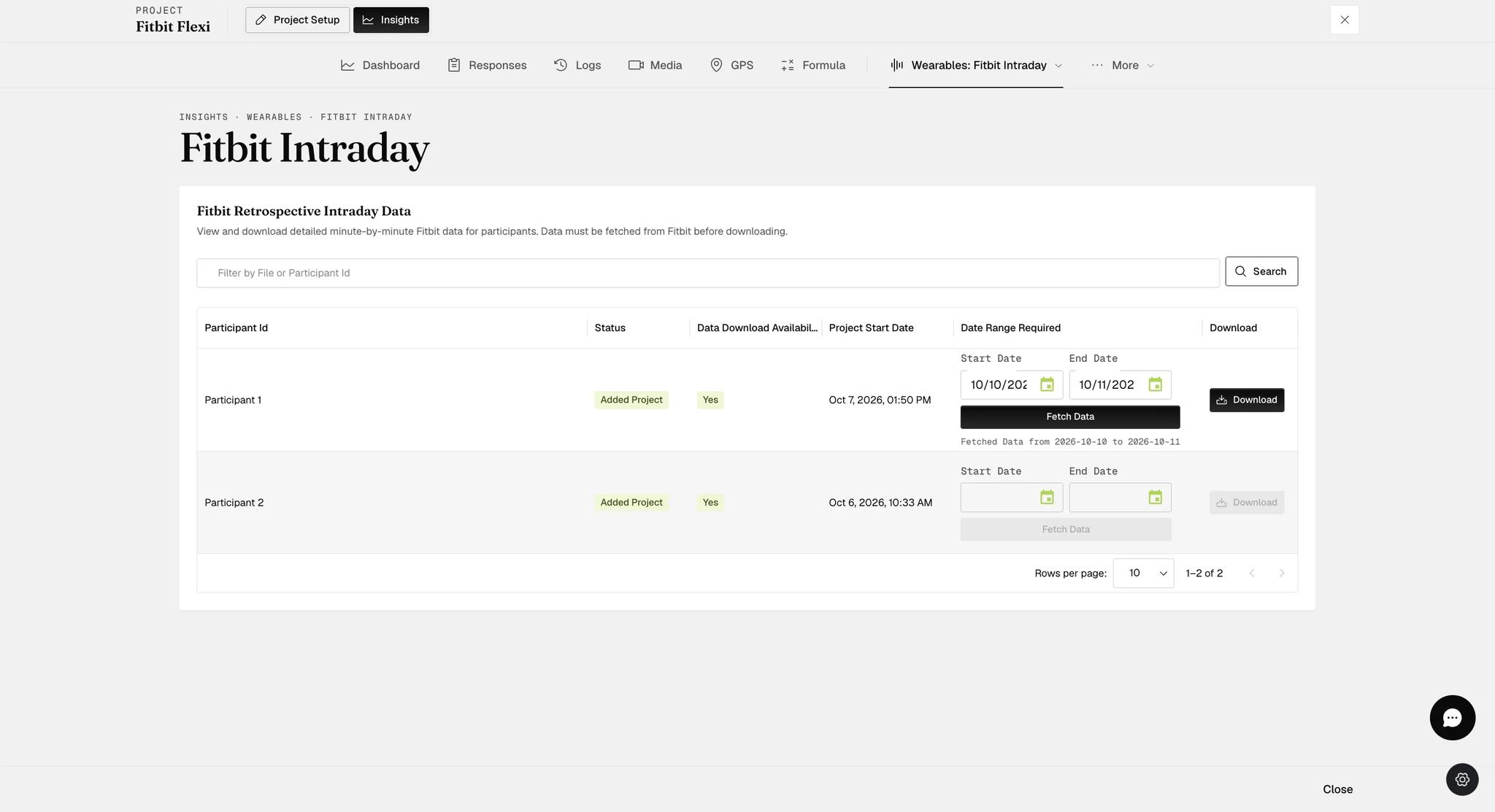Click the WEARABLES breadcrumb
Viewport: 1495px width, 812px height.
pos(274,117)
